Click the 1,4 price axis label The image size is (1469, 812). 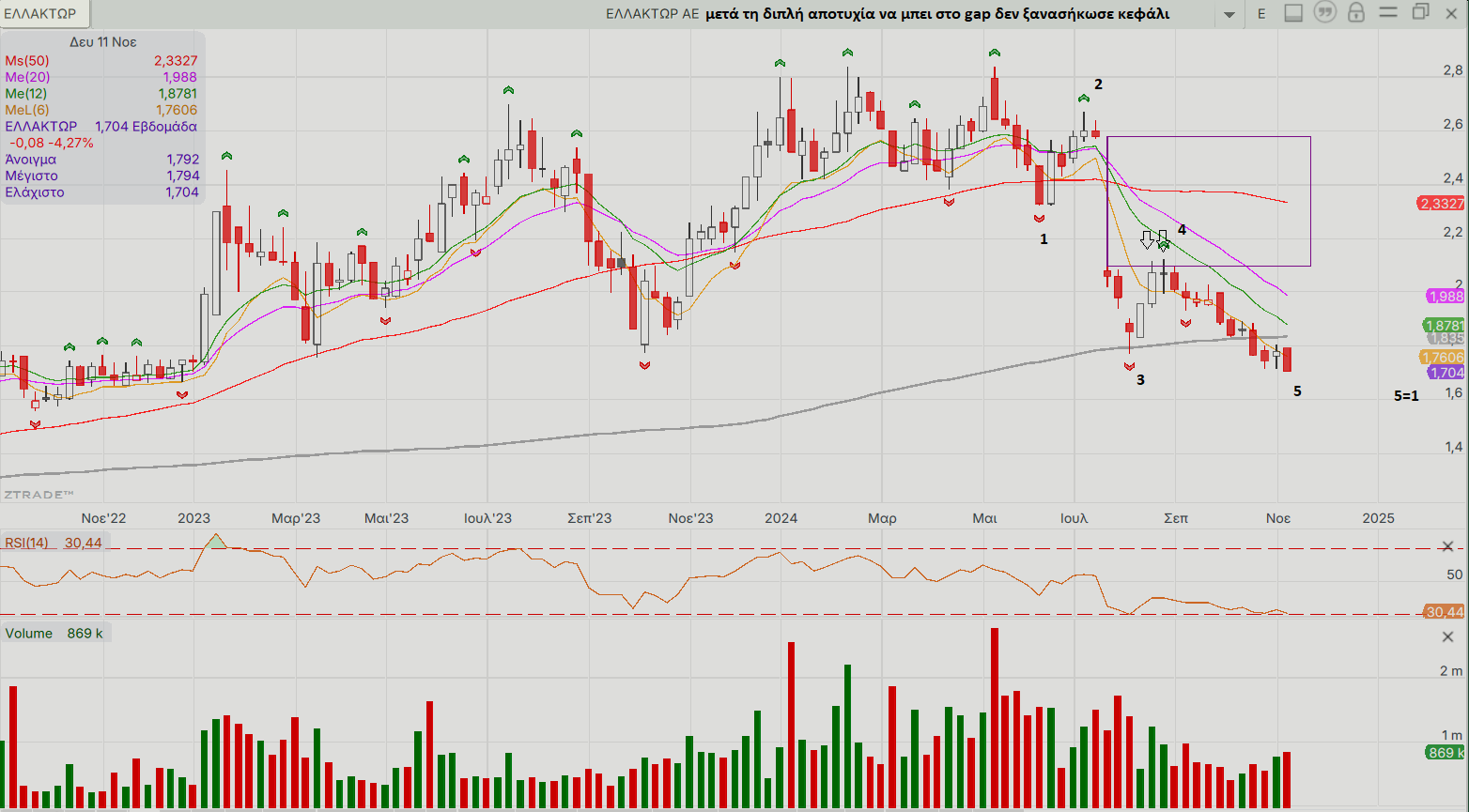tap(1452, 447)
